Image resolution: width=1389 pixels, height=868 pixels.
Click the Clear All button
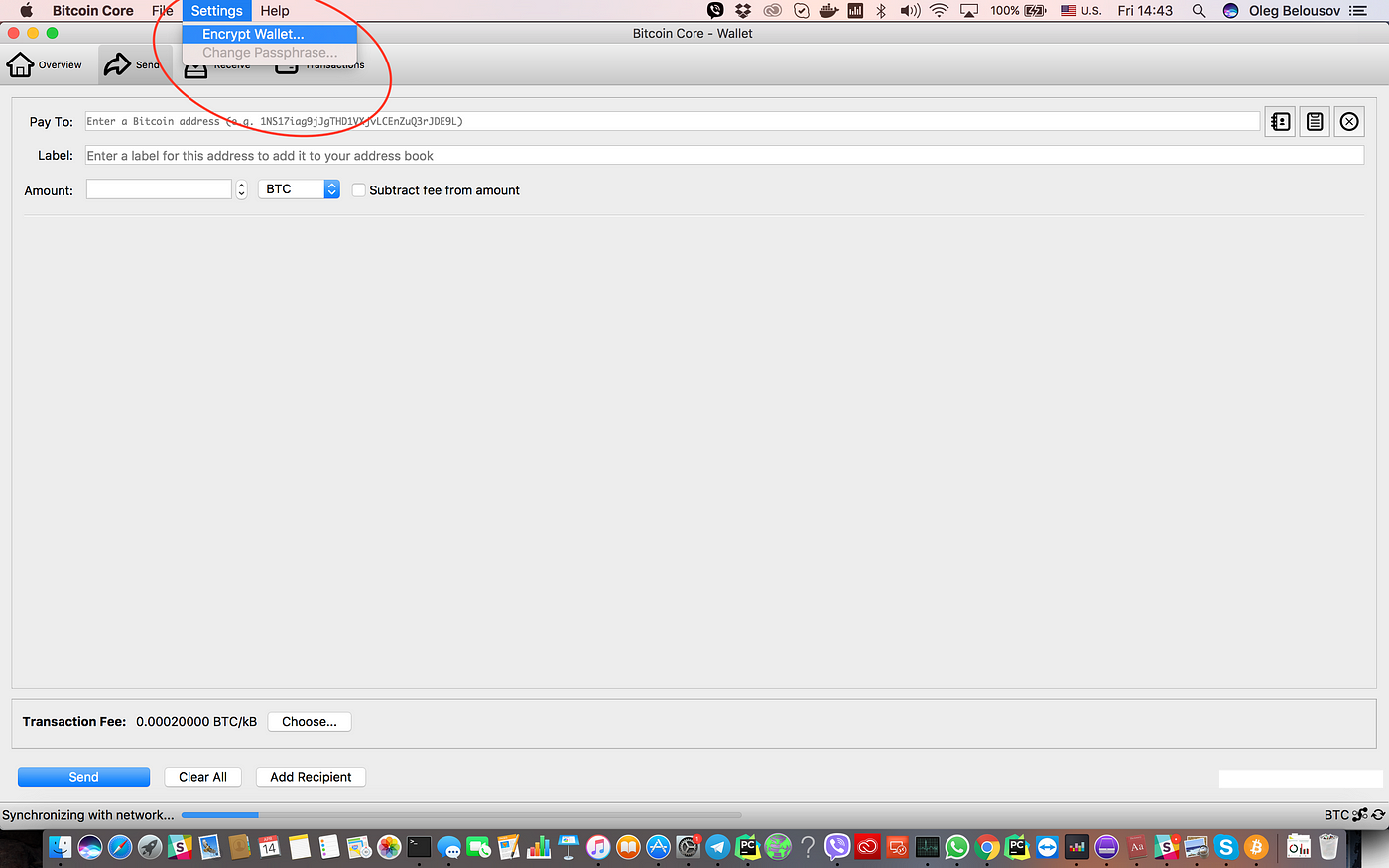point(202,777)
